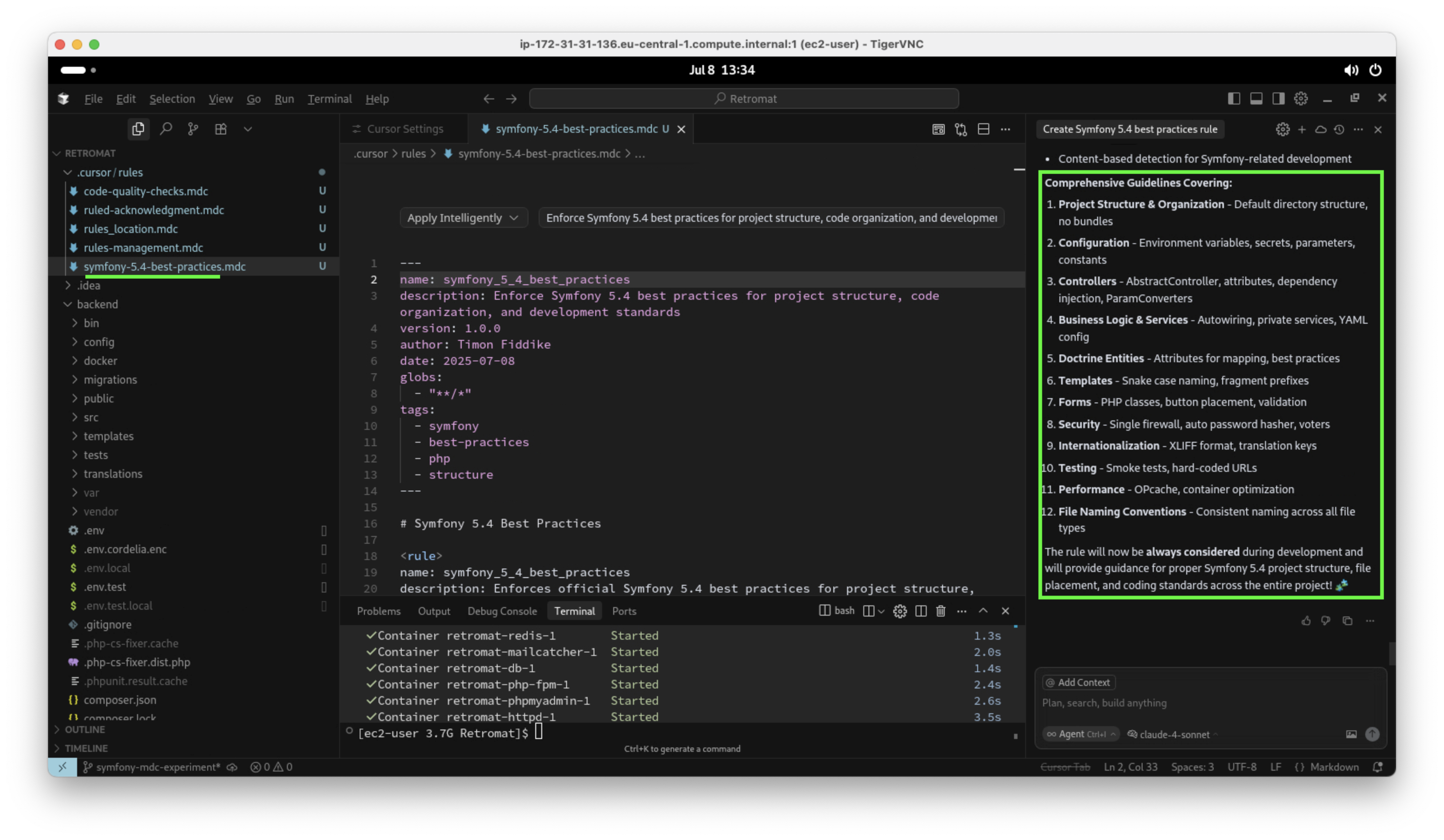
Task: Click the symfony-mdc-experiment branch in status bar
Action: click(158, 767)
